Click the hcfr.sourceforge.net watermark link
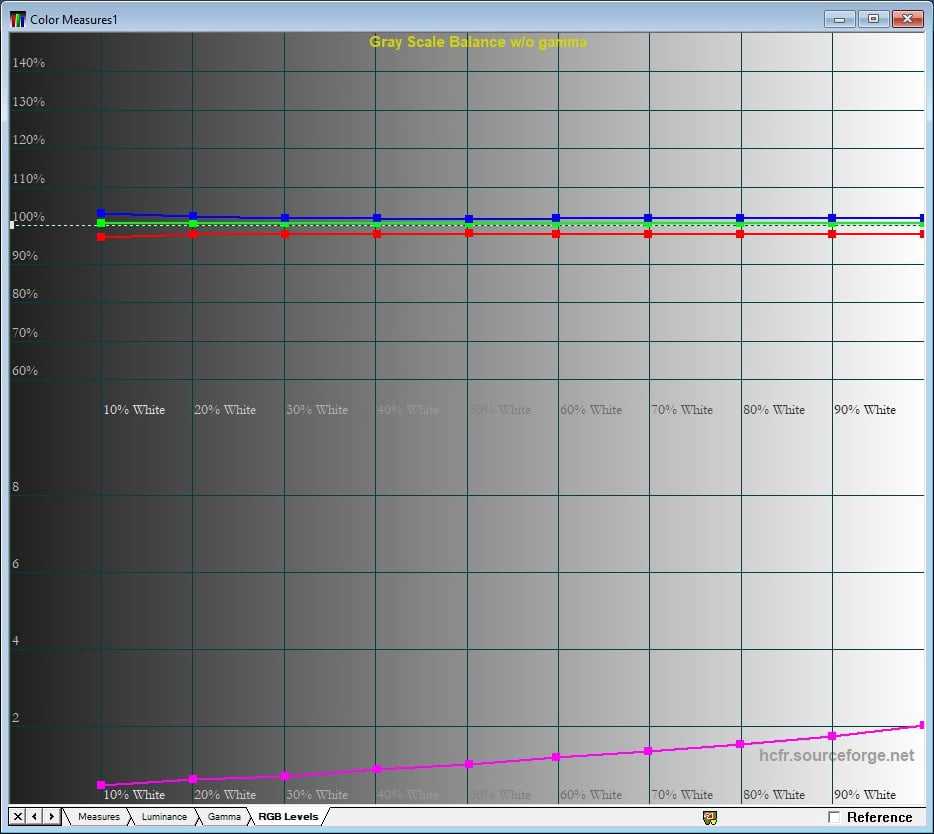The width and height of the screenshot is (934, 834). click(x=836, y=755)
